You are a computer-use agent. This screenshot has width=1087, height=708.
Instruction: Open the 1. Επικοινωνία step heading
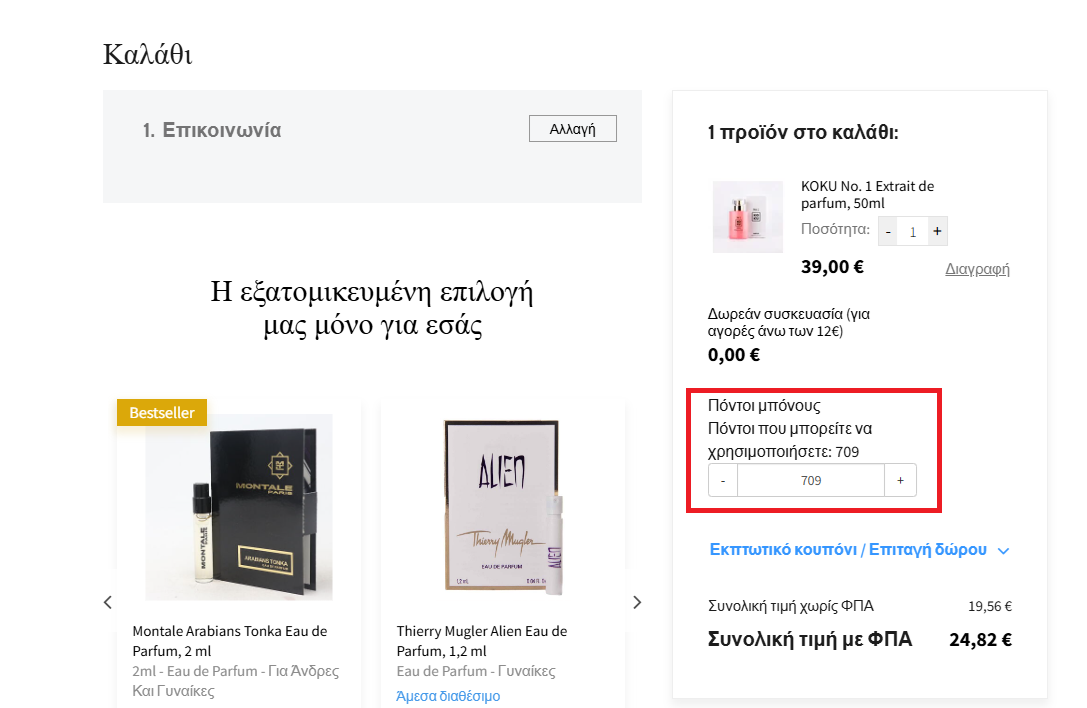pyautogui.click(x=211, y=130)
